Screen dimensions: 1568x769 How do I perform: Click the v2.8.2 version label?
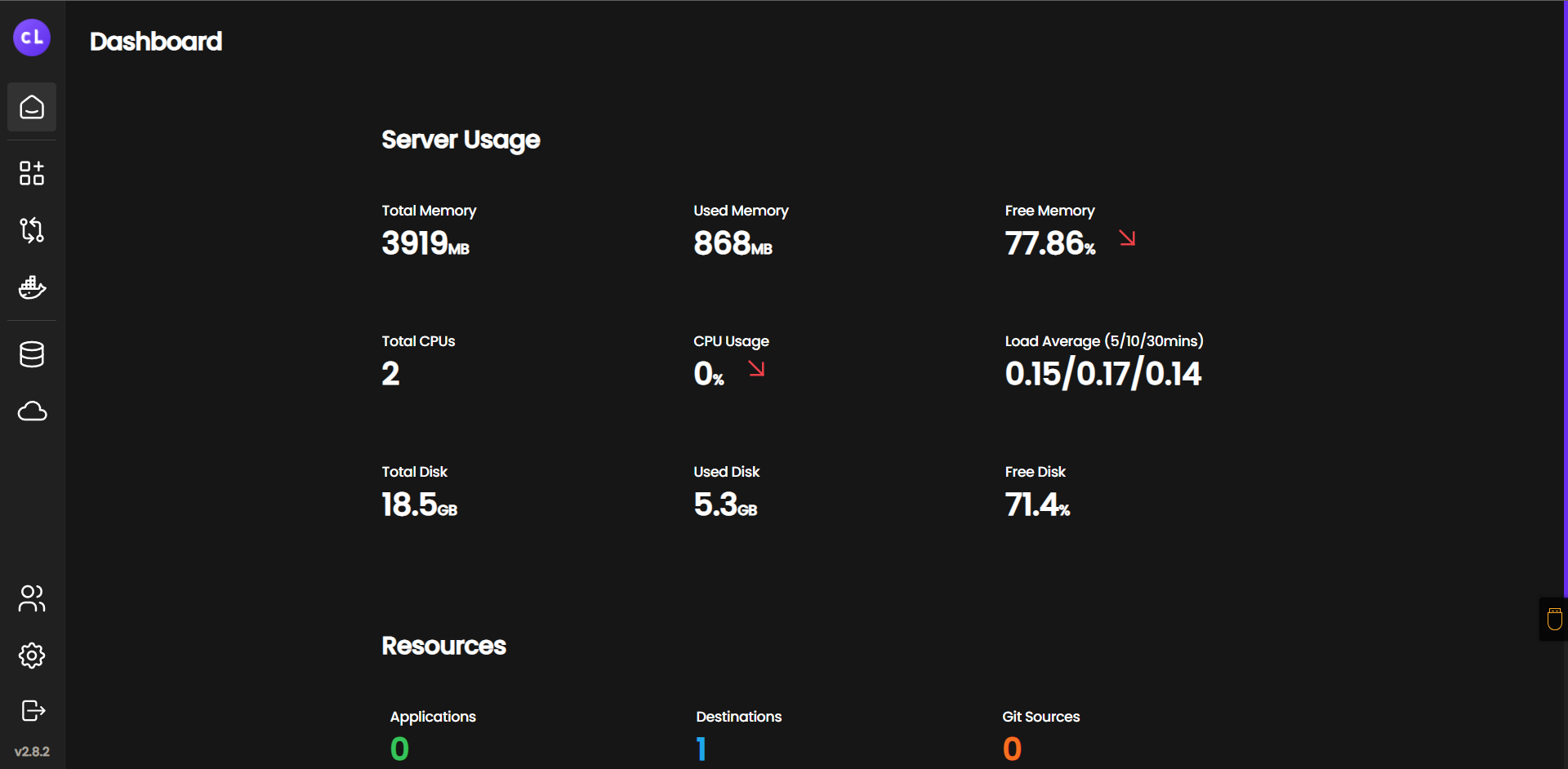coord(32,751)
